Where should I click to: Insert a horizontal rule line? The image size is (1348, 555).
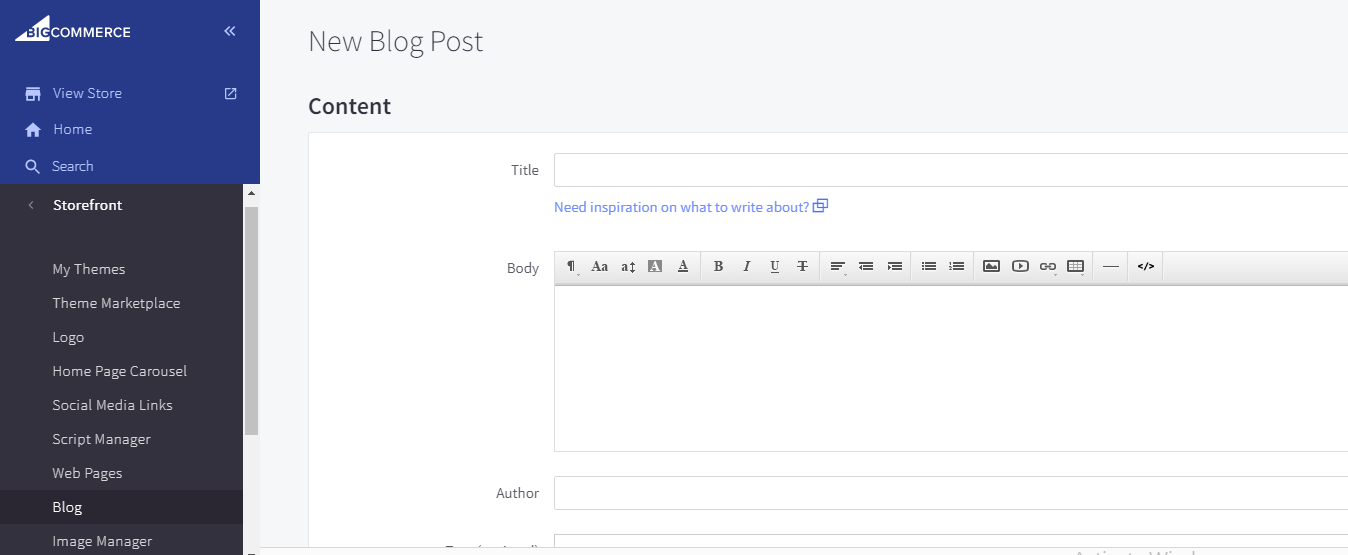point(1110,266)
